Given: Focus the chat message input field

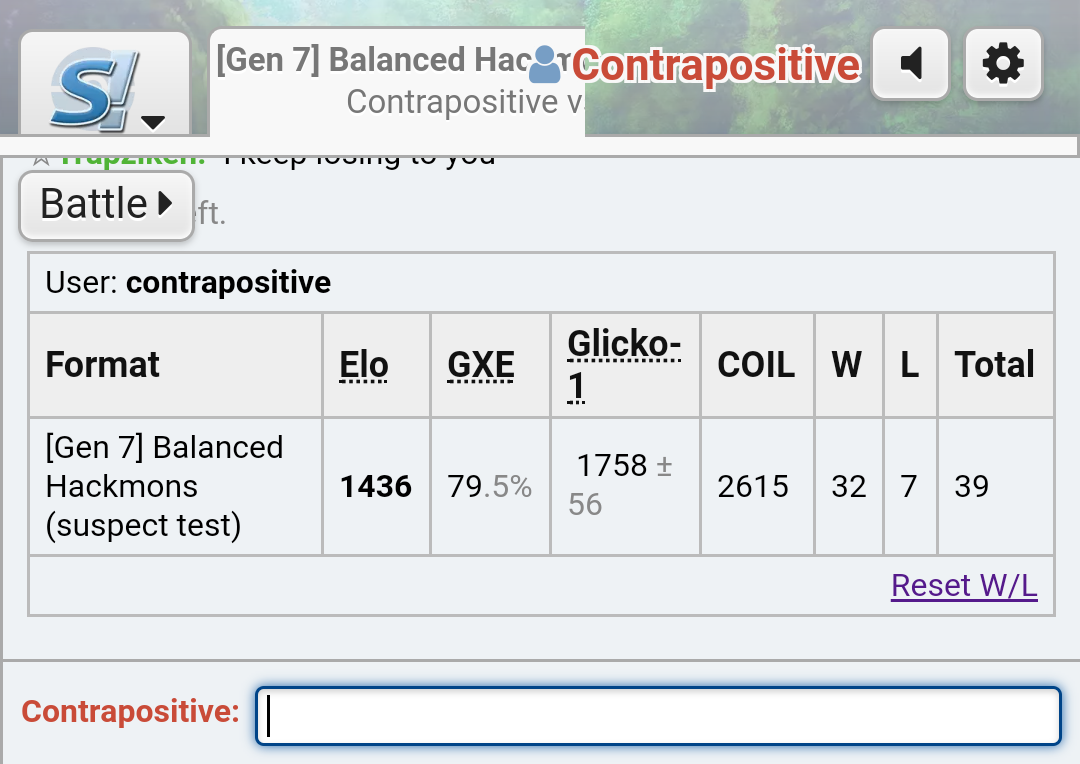Looking at the screenshot, I should [x=658, y=715].
